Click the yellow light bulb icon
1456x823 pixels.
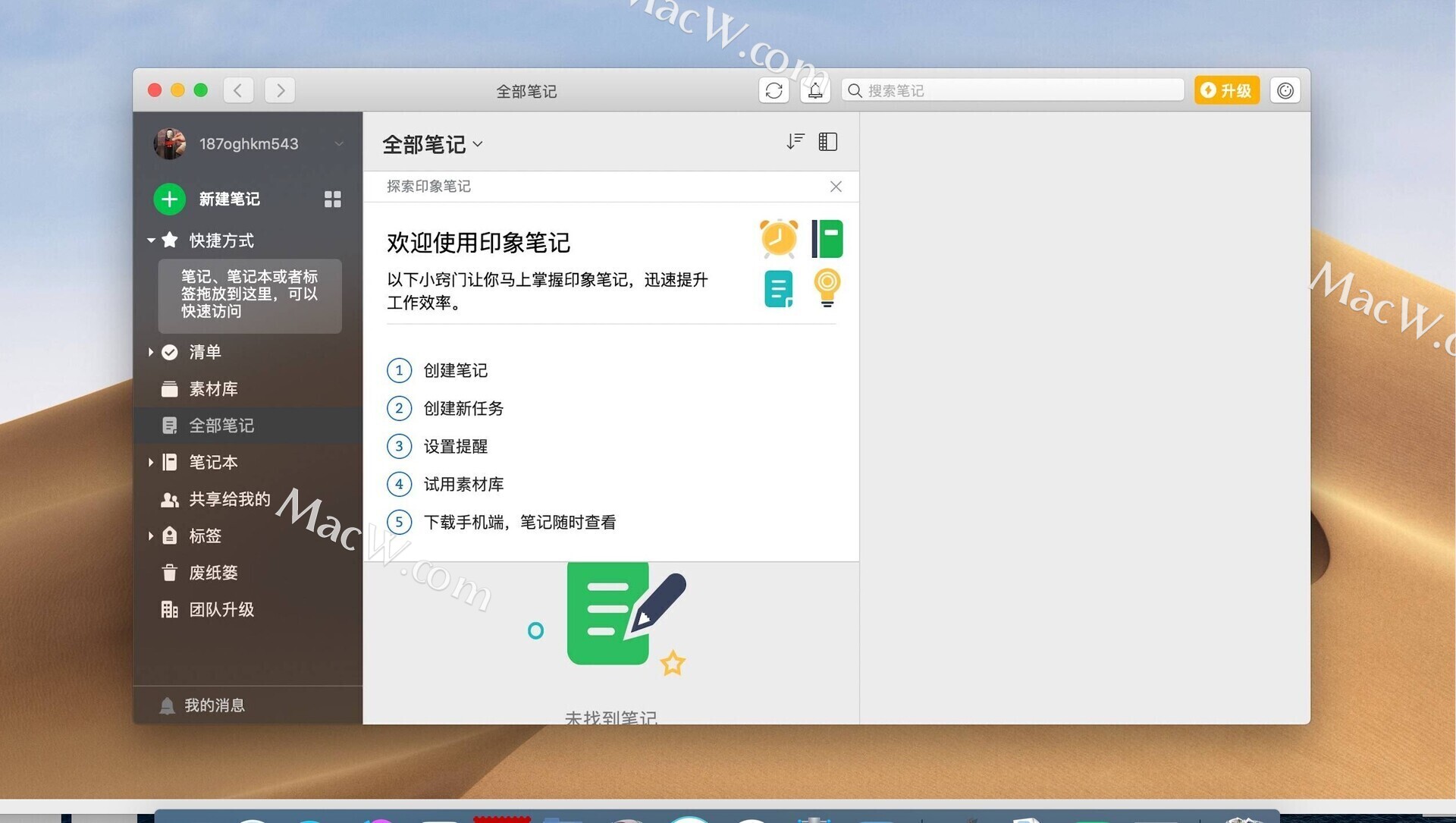[x=827, y=287]
